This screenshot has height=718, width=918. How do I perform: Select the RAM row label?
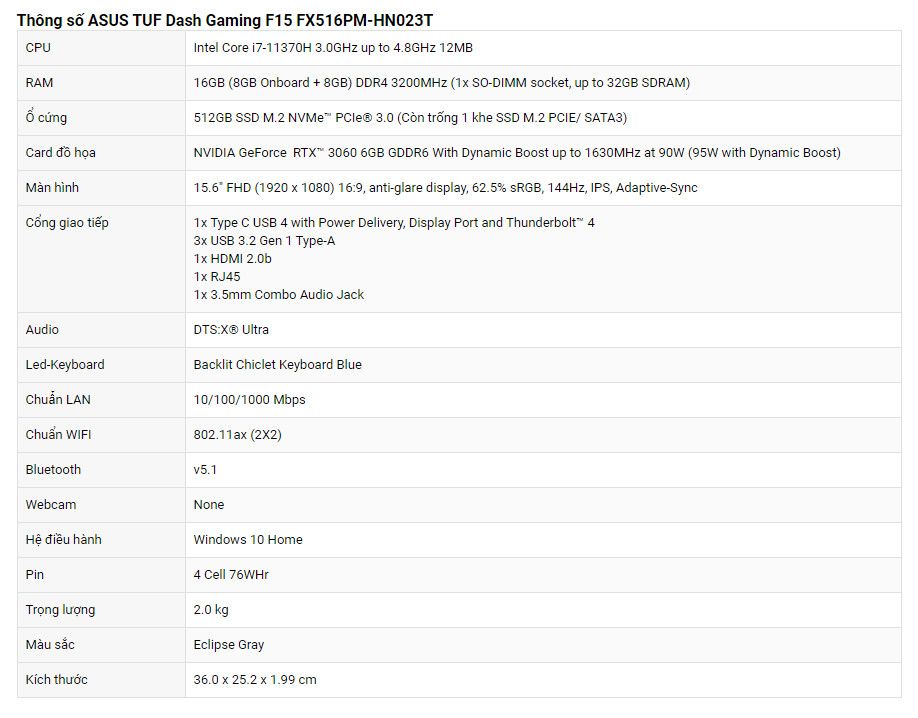39,83
